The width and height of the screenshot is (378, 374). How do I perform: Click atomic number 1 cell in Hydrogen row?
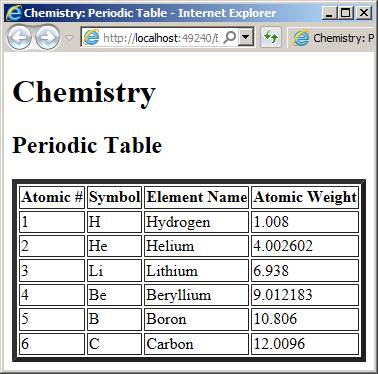tap(52, 222)
